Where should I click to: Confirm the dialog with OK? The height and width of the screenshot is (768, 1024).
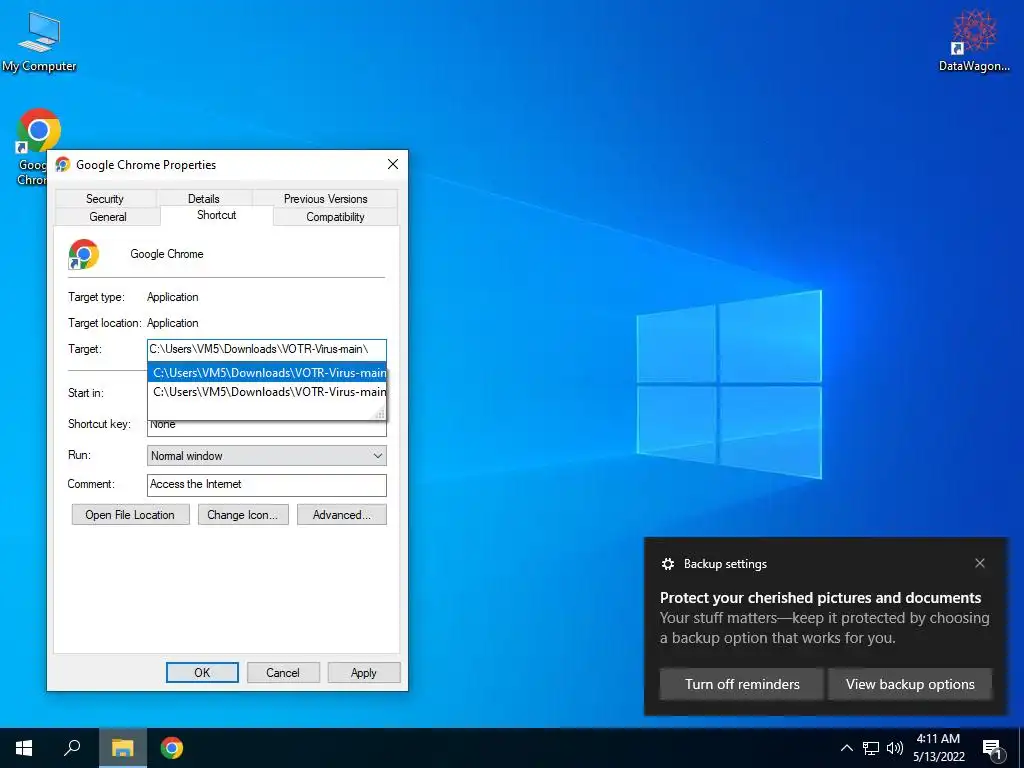tap(202, 673)
